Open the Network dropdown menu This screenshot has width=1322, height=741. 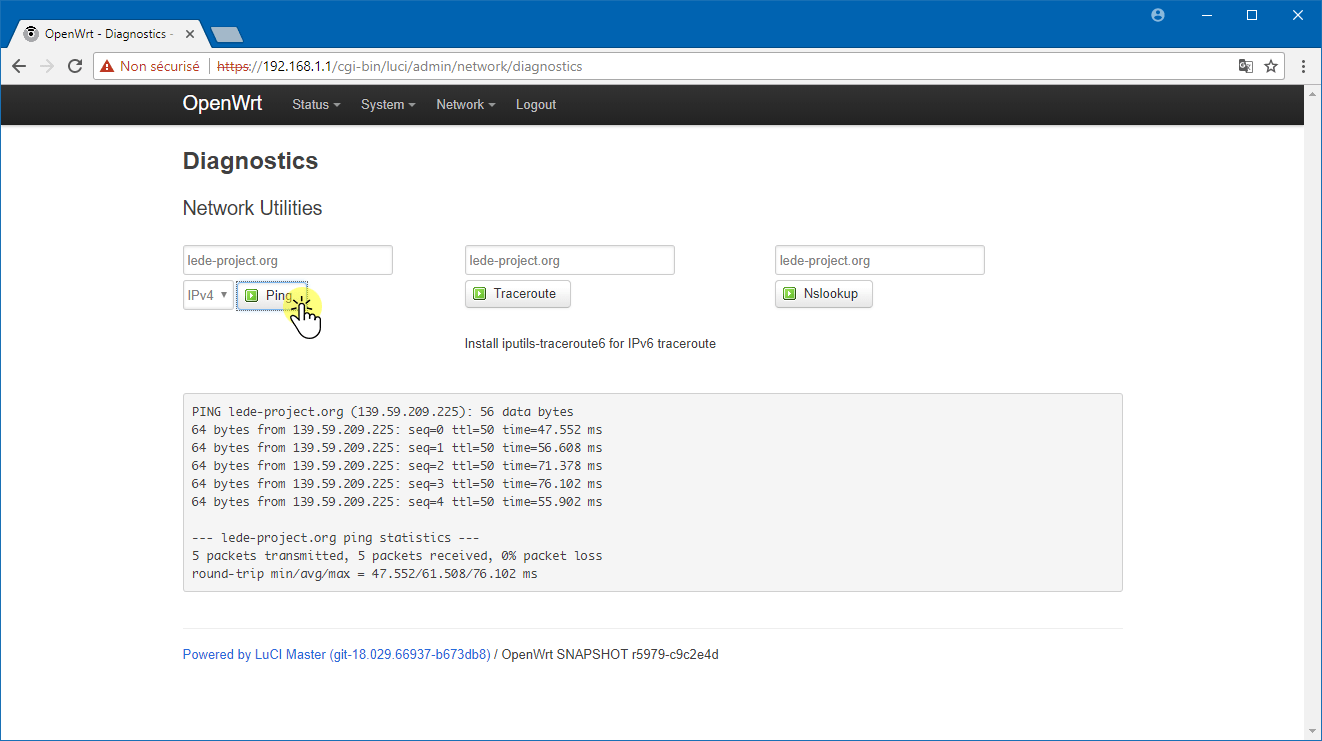coord(466,104)
